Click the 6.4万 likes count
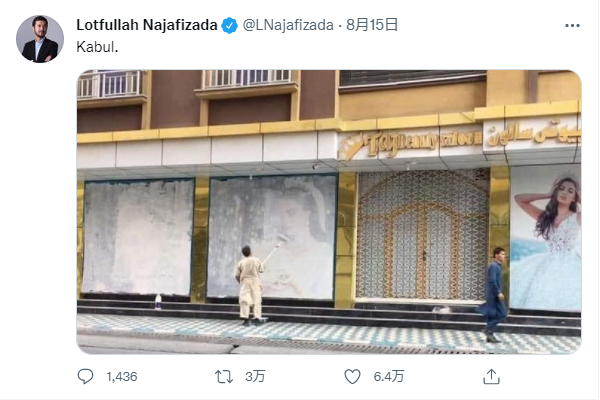The width and height of the screenshot is (600, 400). coord(389,377)
